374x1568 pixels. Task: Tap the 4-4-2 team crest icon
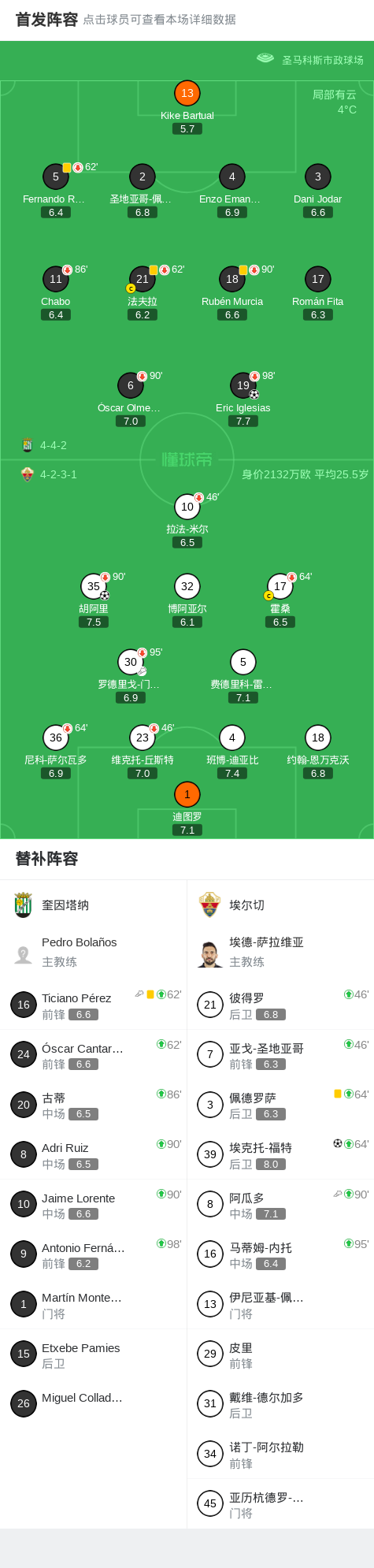coord(27,444)
